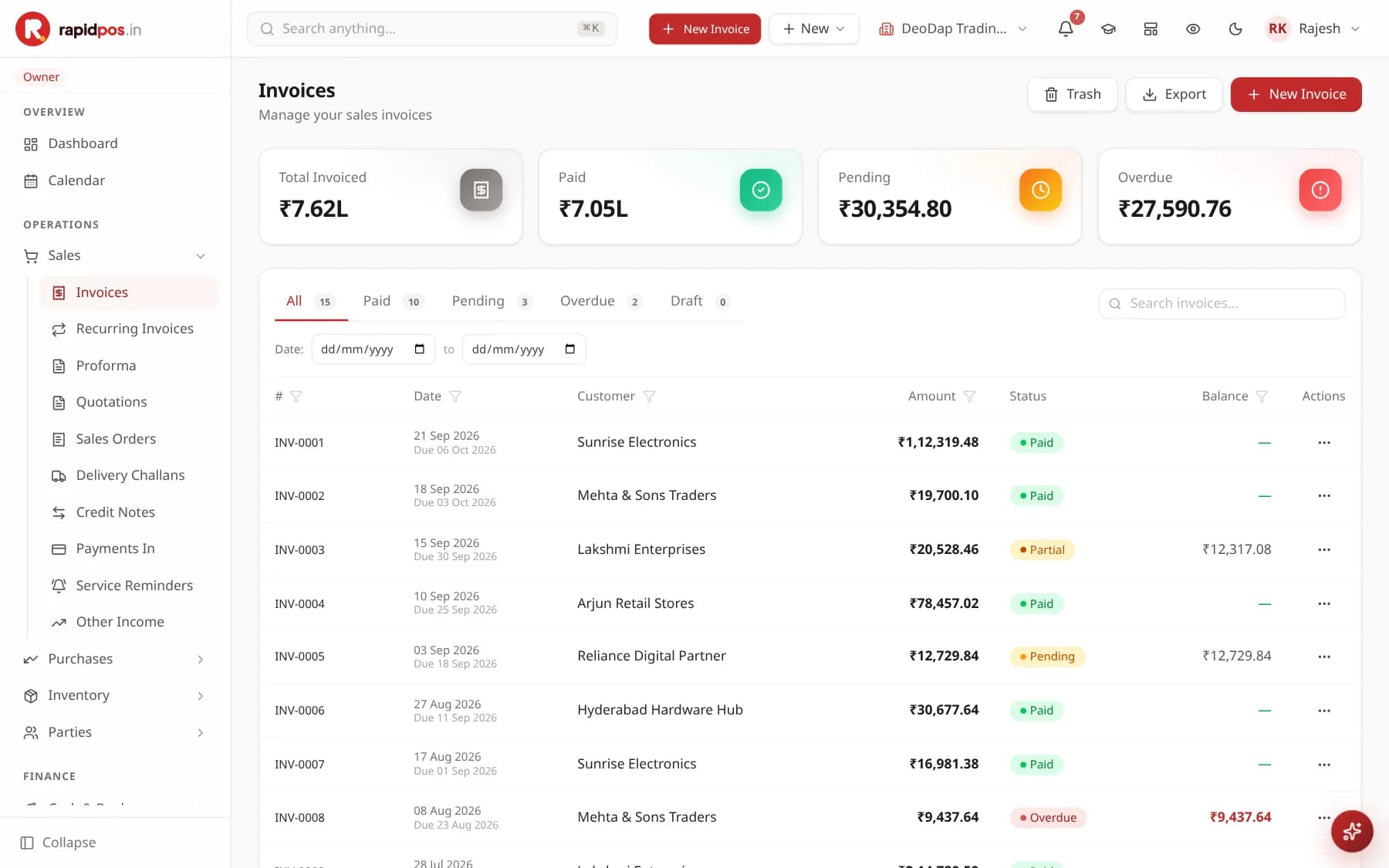Open the AI assistant sparkle button
Screen dimensions: 1389x868
click(x=1352, y=831)
